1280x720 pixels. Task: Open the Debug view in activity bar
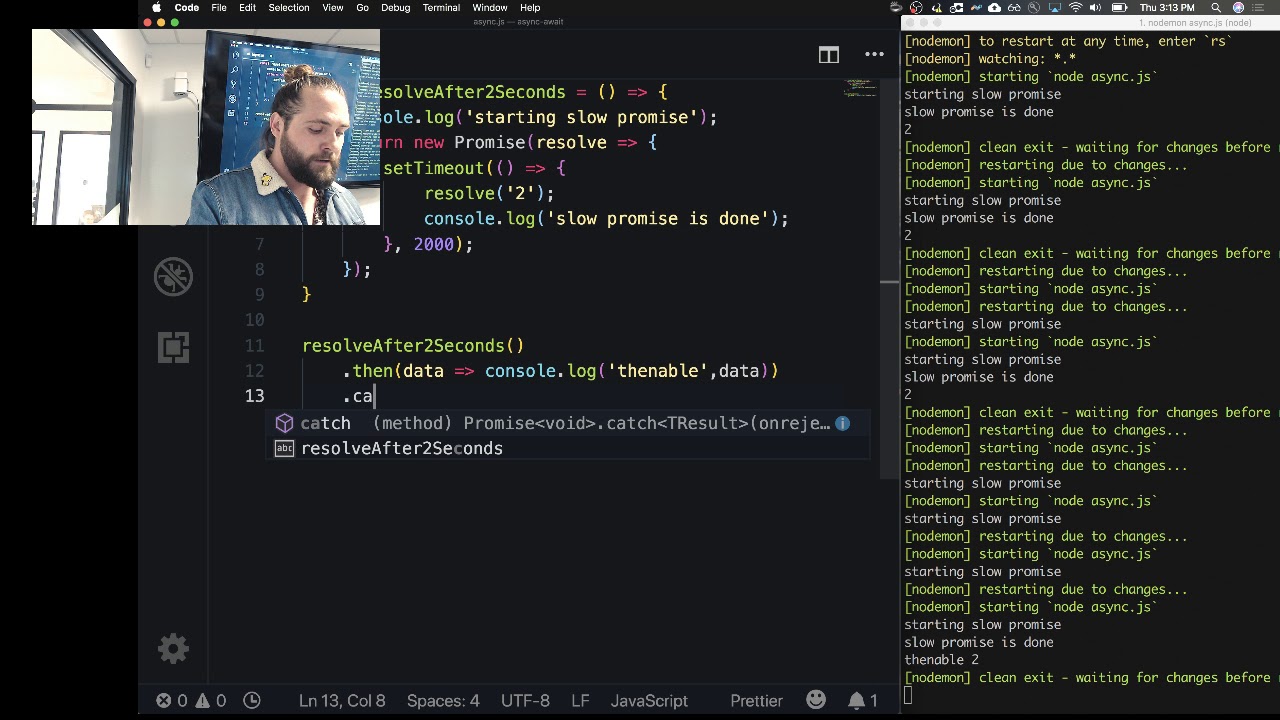(x=173, y=276)
